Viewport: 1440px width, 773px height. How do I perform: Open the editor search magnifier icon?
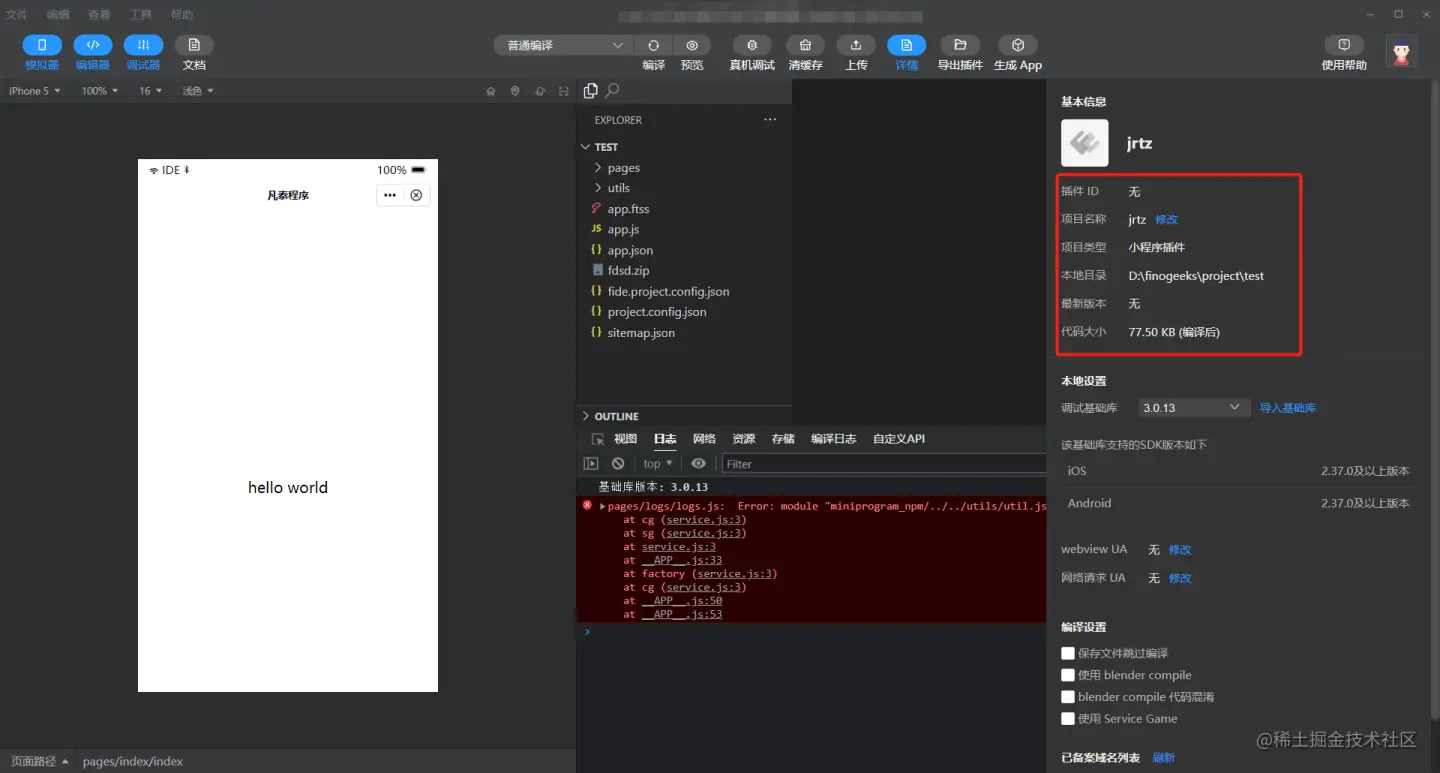pos(613,91)
